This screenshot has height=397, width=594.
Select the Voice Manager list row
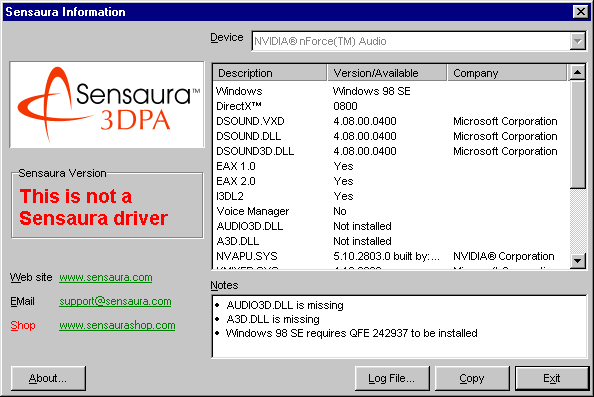pos(391,211)
